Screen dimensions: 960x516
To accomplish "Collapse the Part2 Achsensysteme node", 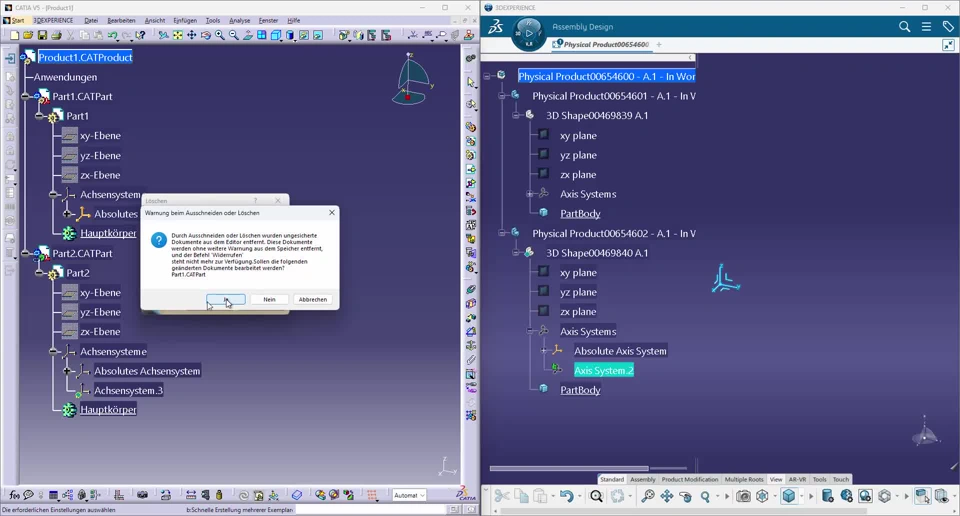I will tap(53, 351).
